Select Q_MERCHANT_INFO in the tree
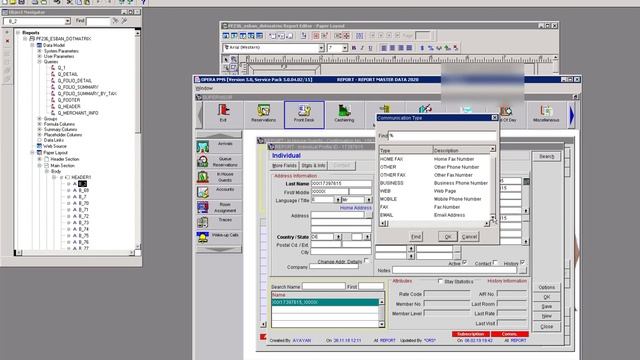 tap(78, 113)
